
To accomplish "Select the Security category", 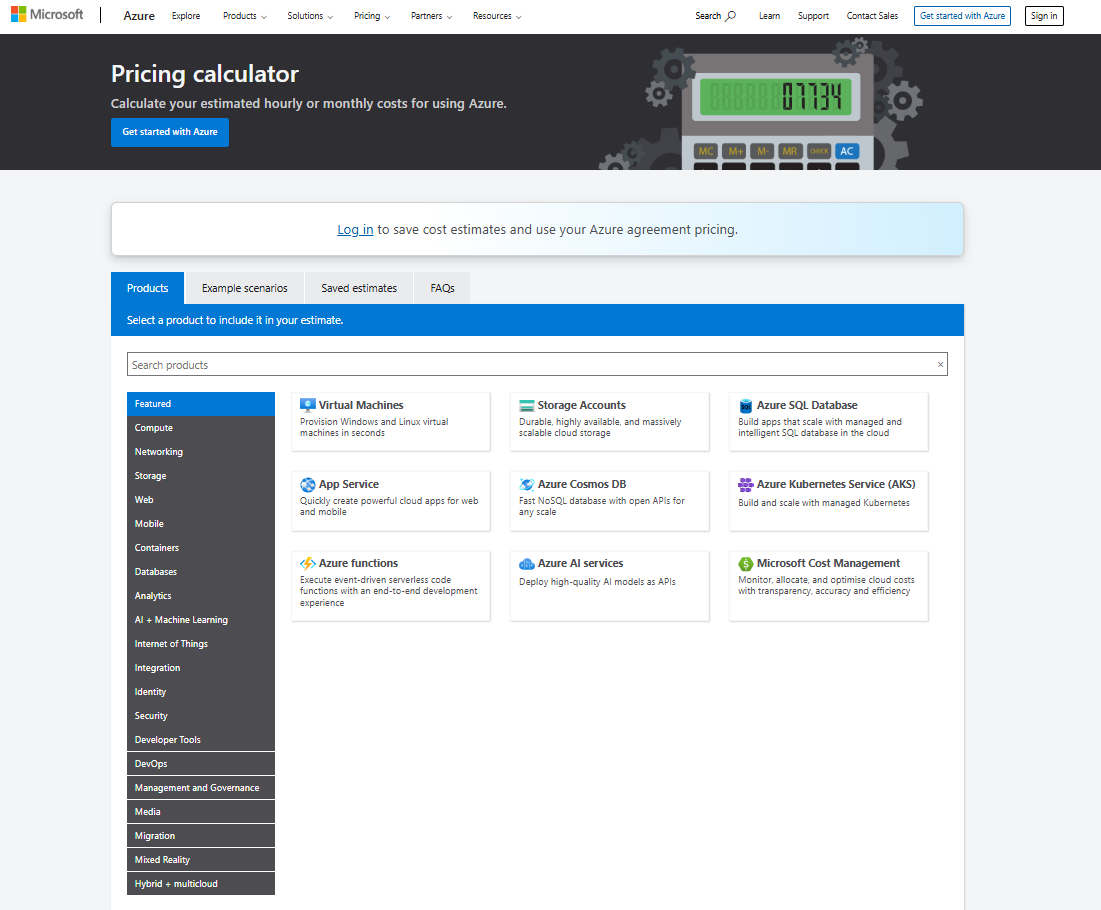I will (201, 716).
